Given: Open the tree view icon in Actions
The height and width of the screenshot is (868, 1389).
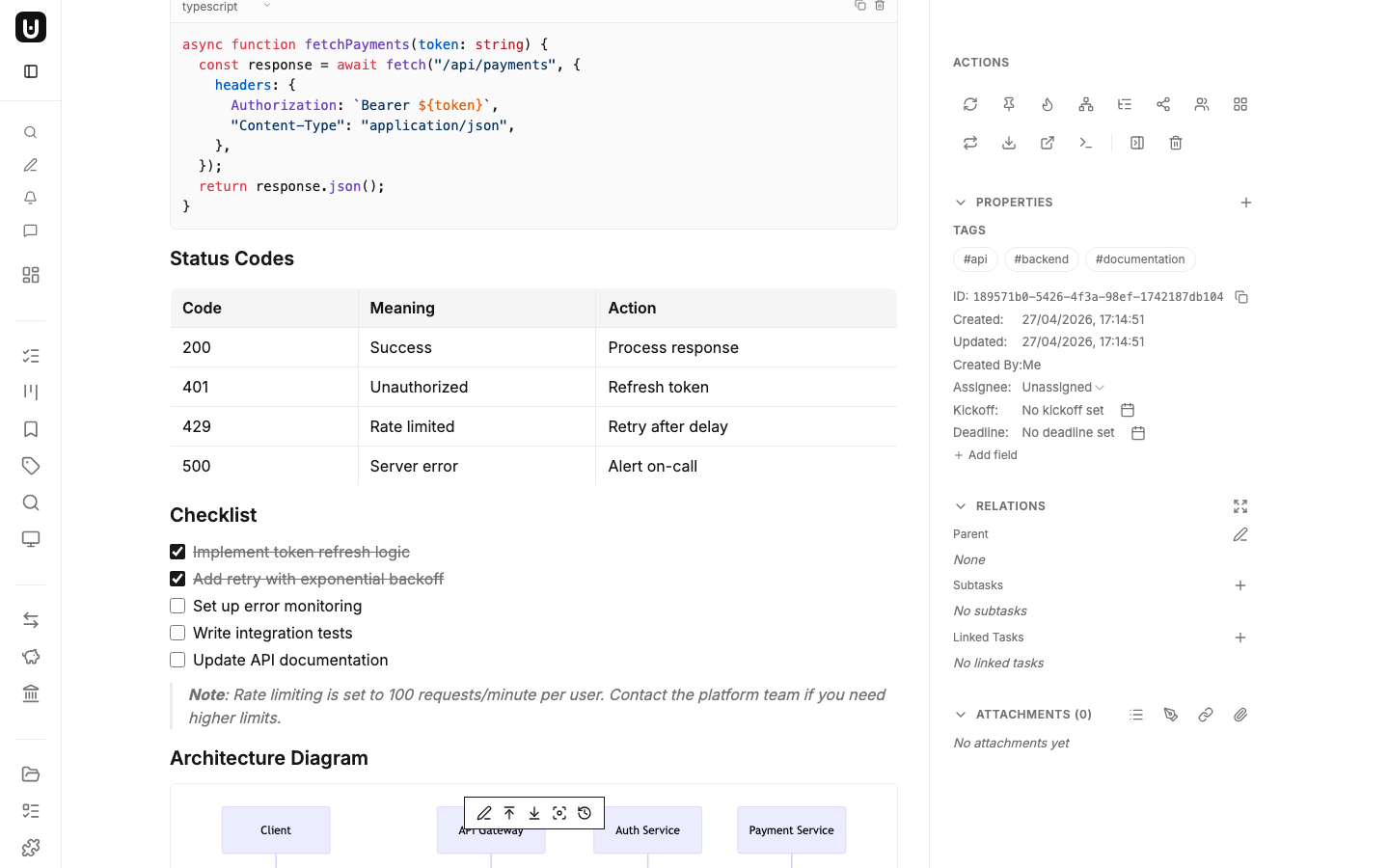Looking at the screenshot, I should [1125, 104].
